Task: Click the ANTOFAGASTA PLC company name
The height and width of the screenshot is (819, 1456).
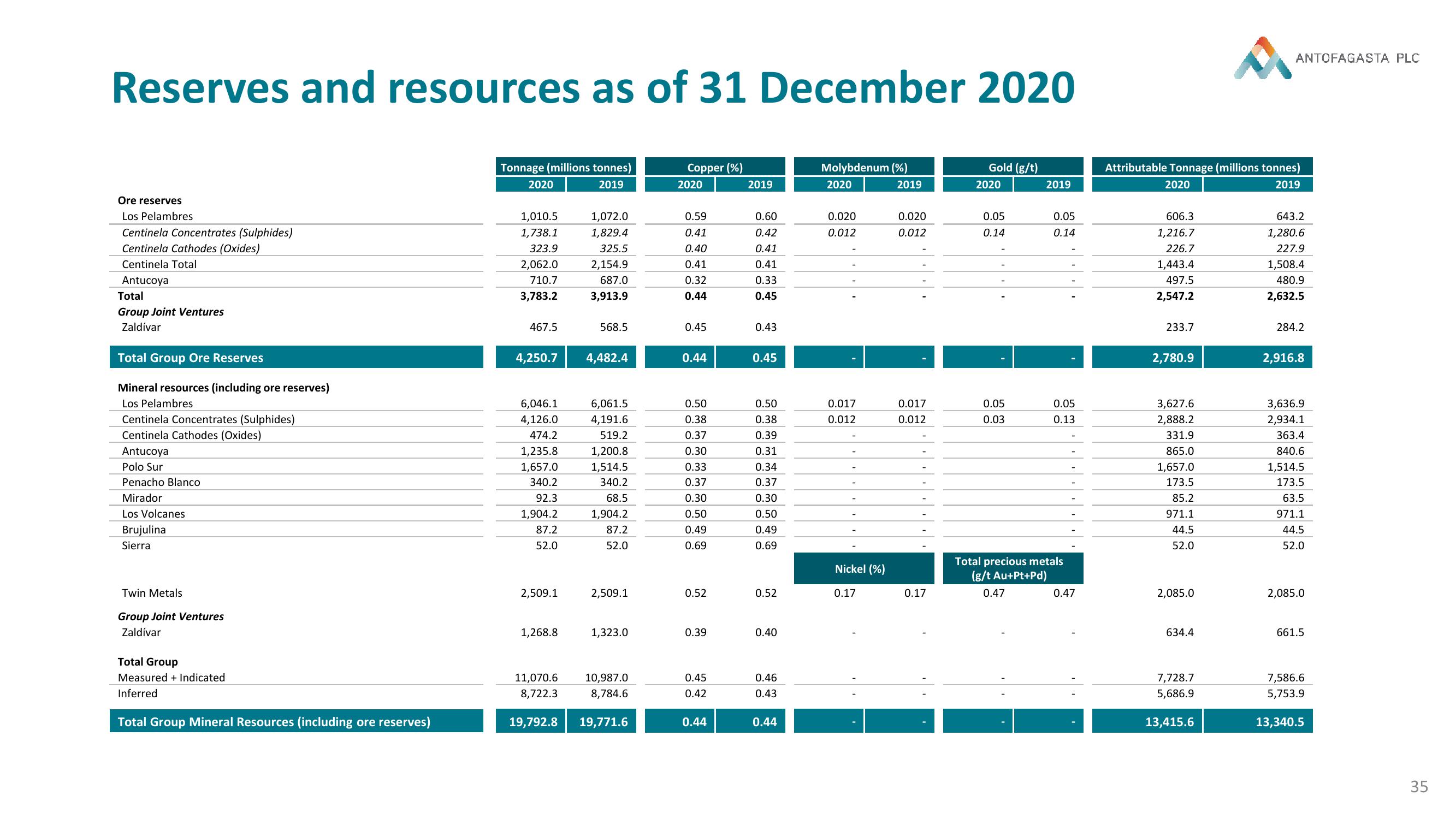Action: point(1357,58)
